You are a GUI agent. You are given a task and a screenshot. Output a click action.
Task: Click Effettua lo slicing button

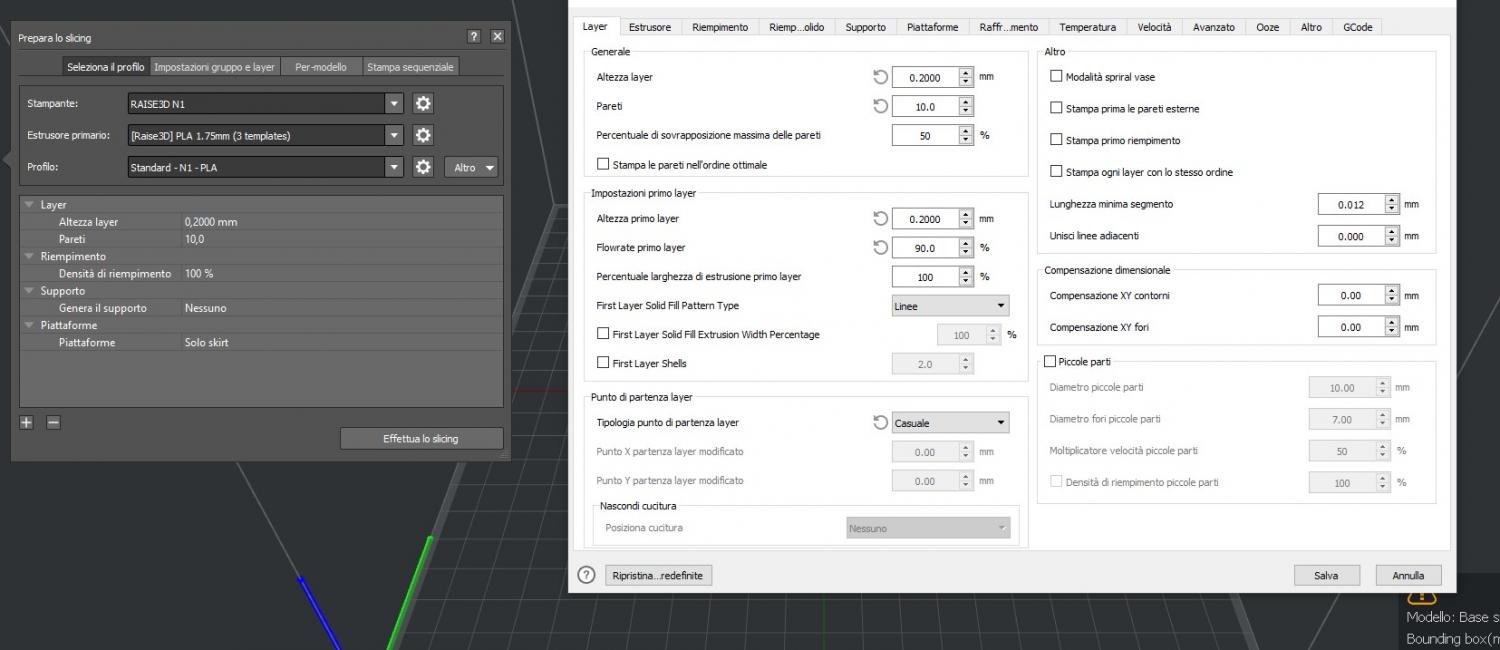pyautogui.click(x=420, y=439)
